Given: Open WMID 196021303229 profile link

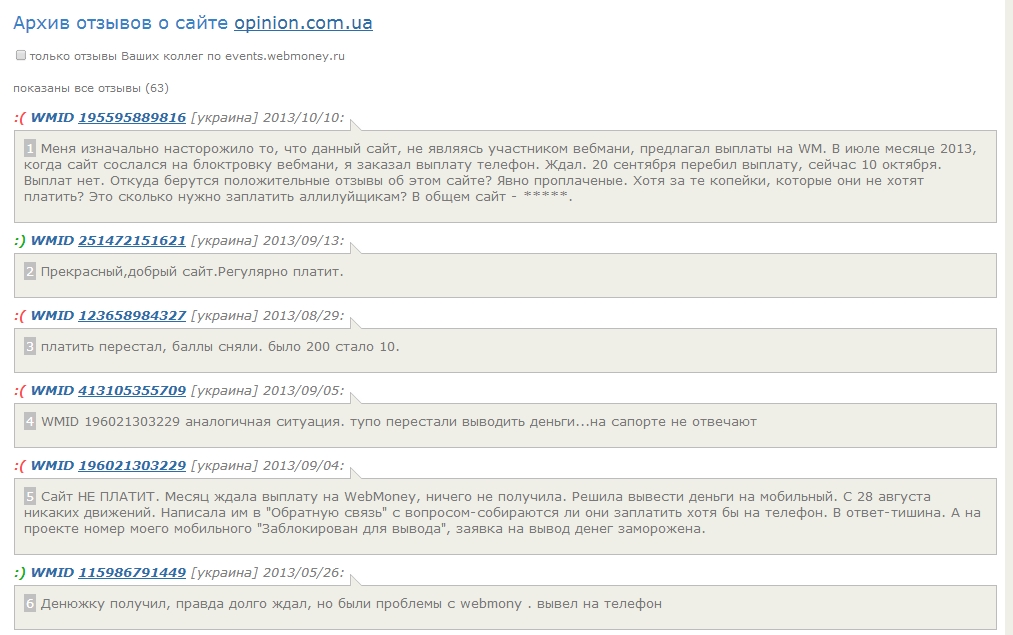Looking at the screenshot, I should click(x=132, y=466).
